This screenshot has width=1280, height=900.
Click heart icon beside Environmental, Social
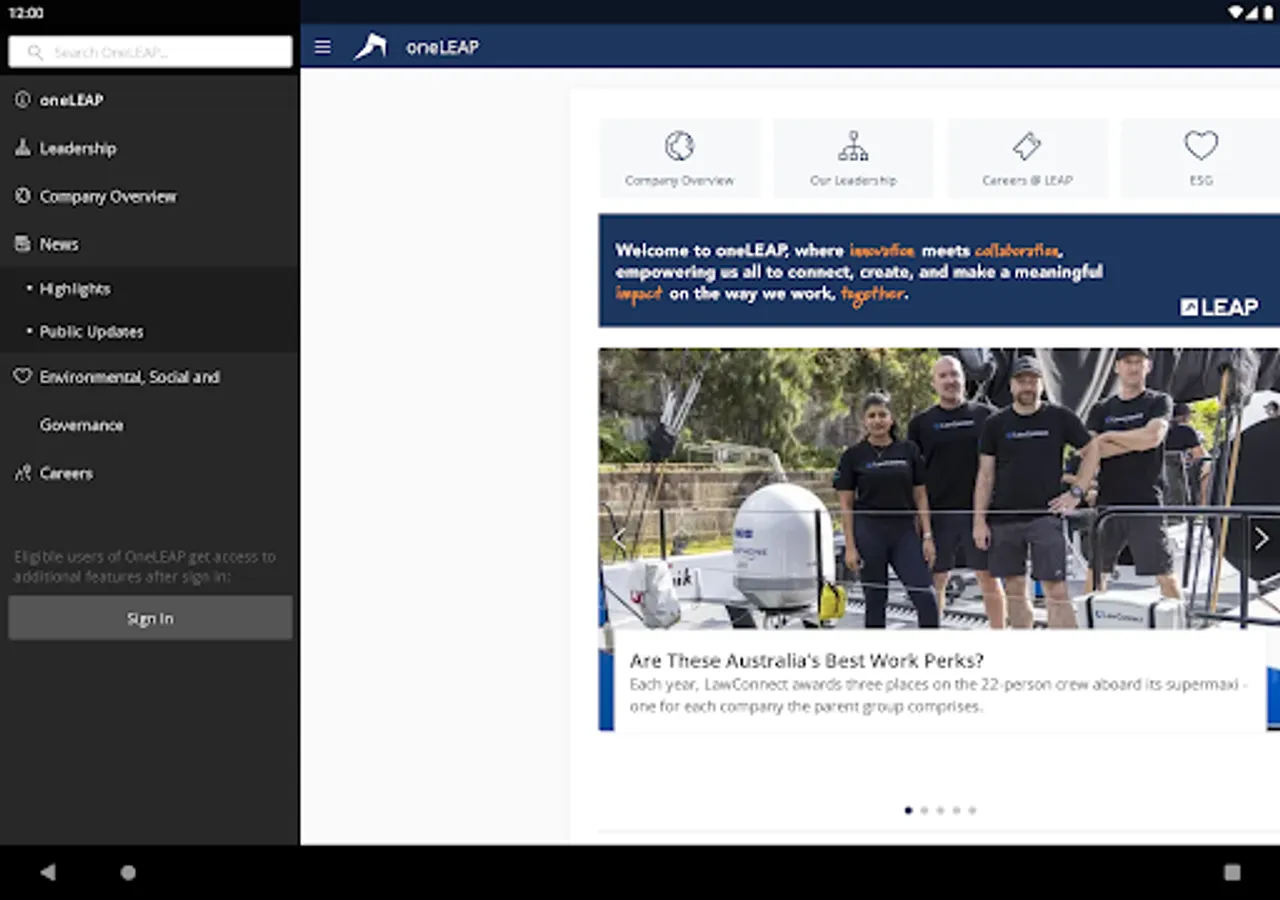(x=22, y=377)
